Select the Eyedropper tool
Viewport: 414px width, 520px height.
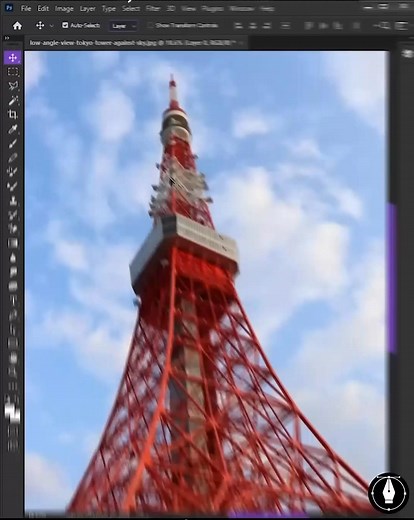point(13,129)
